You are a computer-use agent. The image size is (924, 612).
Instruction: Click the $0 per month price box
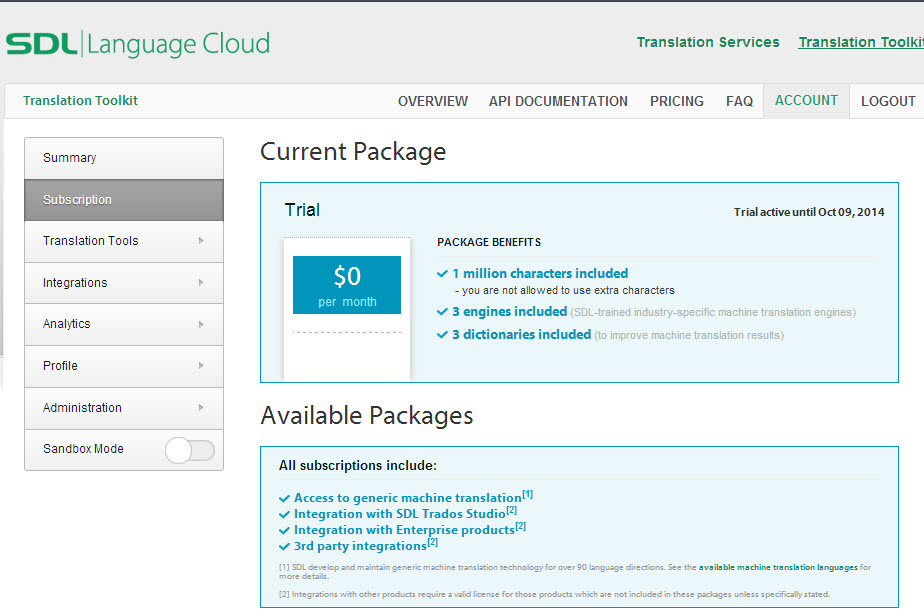346,285
